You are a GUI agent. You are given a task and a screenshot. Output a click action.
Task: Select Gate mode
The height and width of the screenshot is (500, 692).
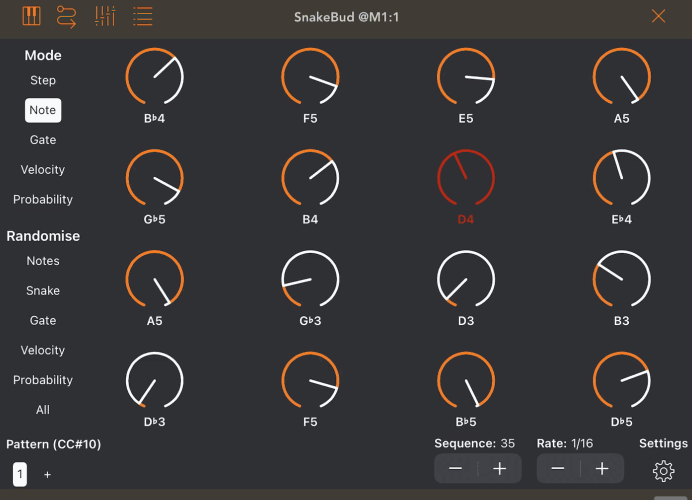coord(43,140)
